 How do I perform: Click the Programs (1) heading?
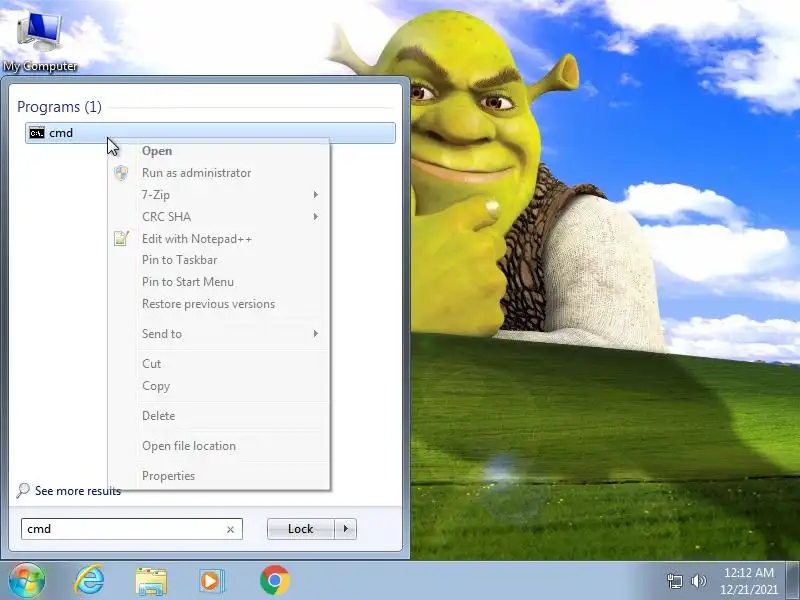click(59, 107)
